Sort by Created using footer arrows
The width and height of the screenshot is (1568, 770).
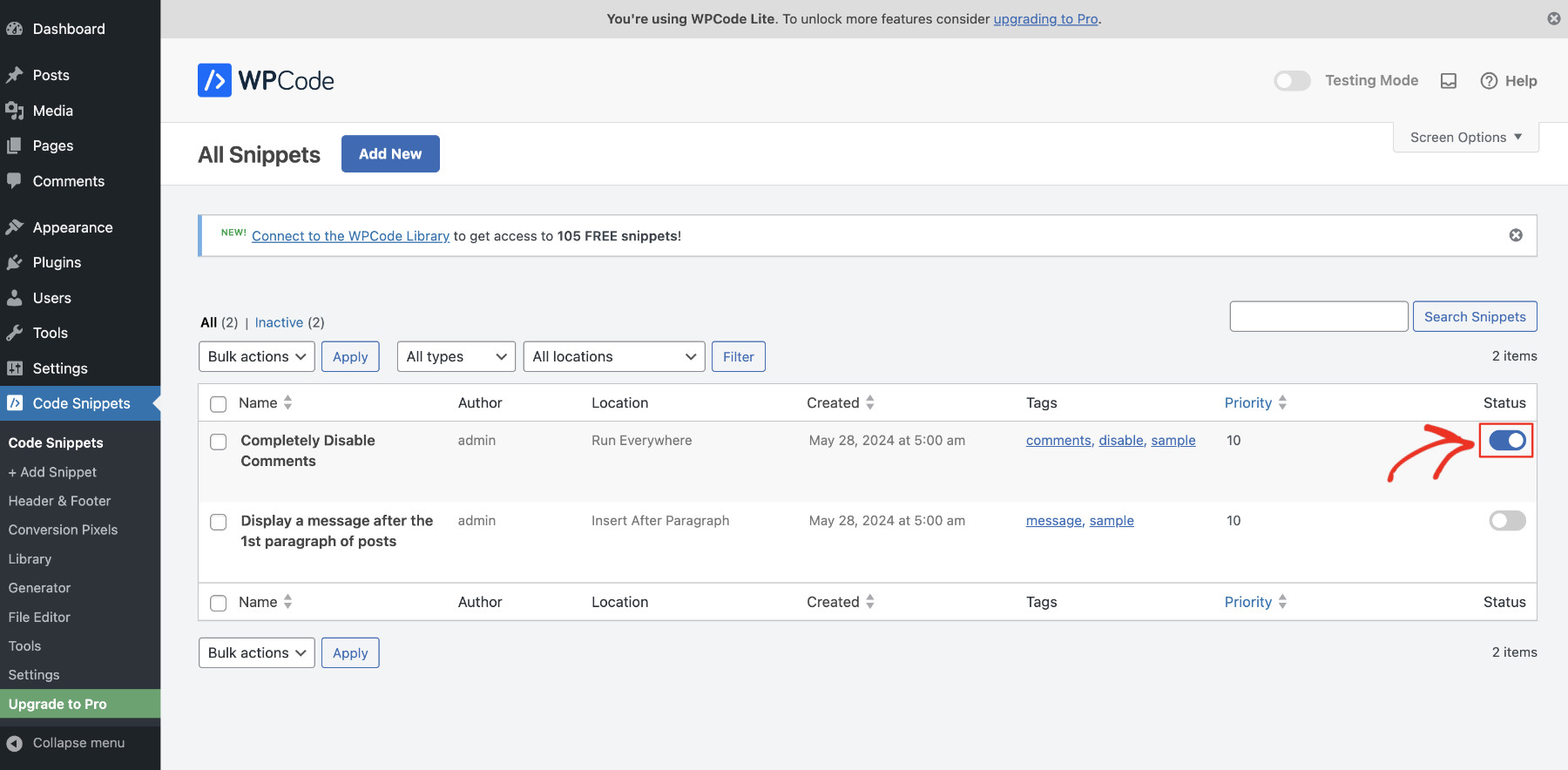coord(870,602)
